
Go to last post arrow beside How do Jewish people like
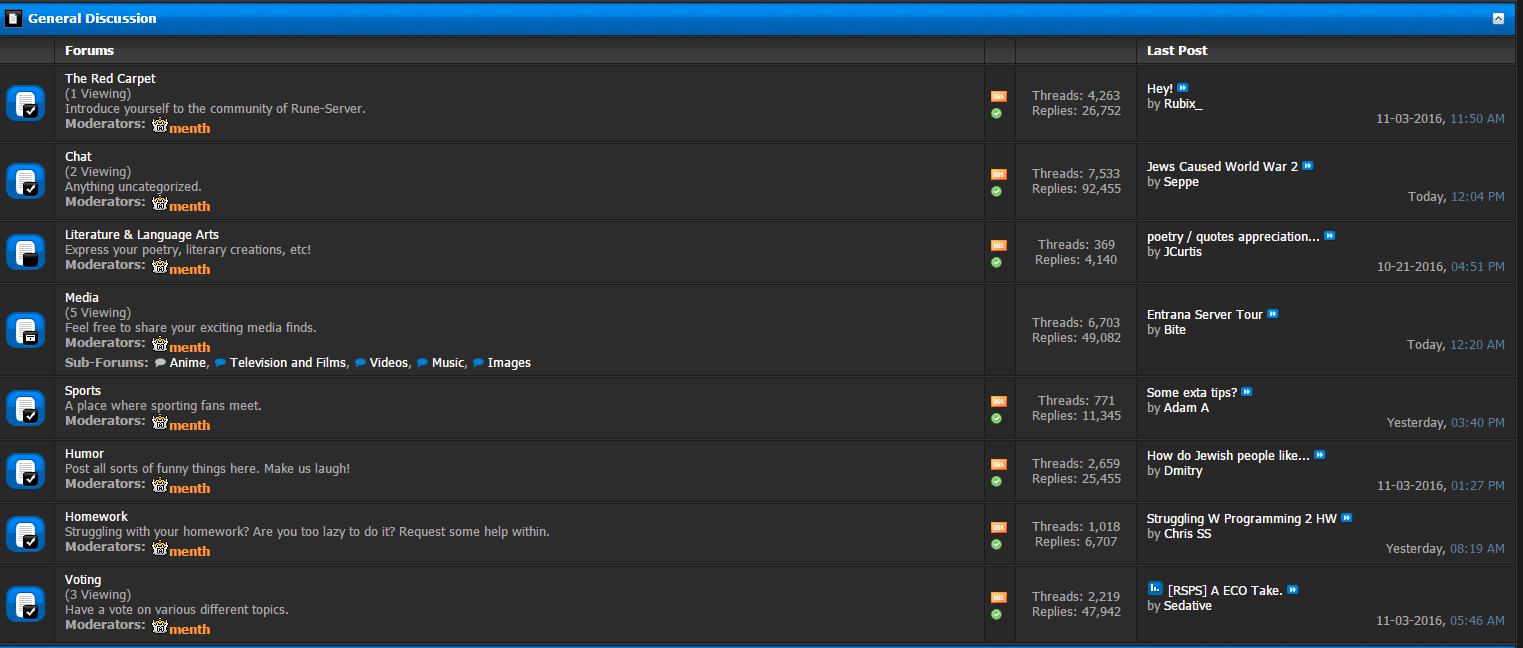tap(1320, 455)
